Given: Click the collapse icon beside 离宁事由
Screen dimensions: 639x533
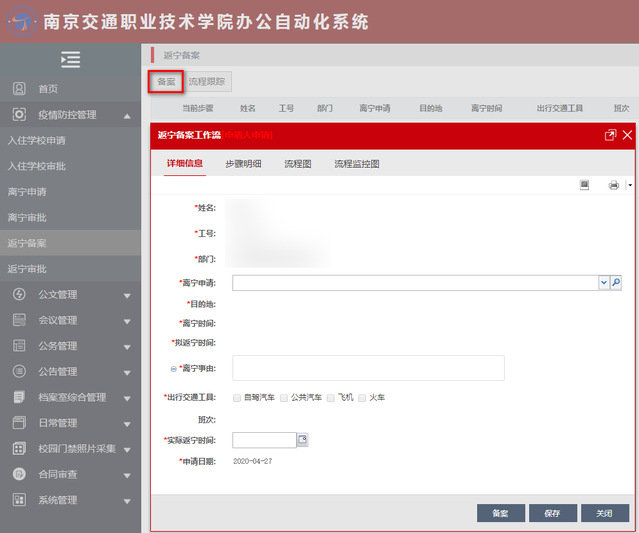Looking at the screenshot, I should coord(173,368).
